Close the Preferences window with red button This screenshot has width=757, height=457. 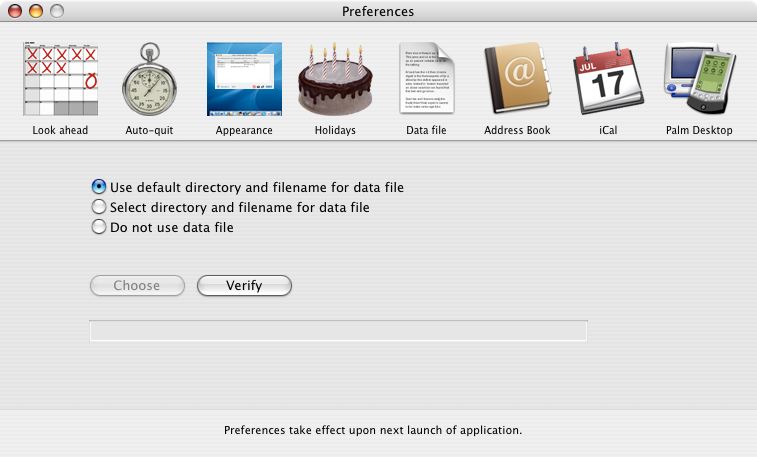15,12
